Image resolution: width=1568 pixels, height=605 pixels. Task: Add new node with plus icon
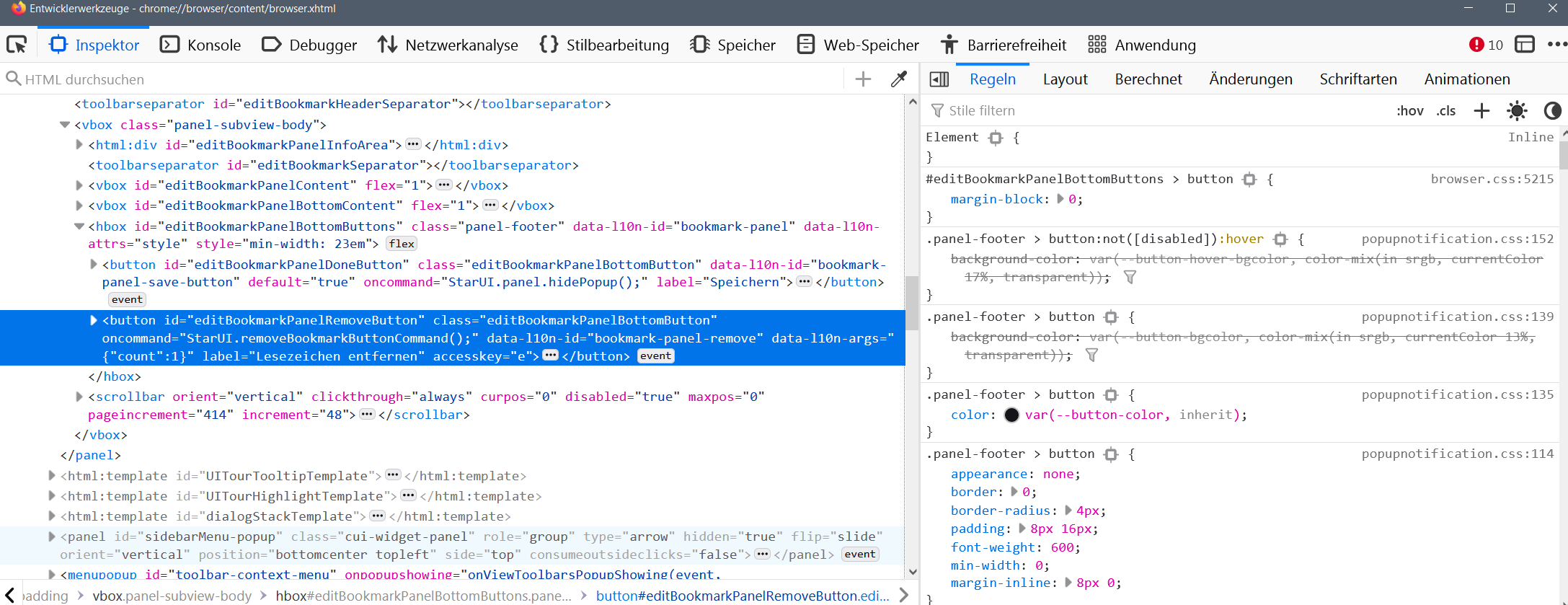(x=863, y=79)
